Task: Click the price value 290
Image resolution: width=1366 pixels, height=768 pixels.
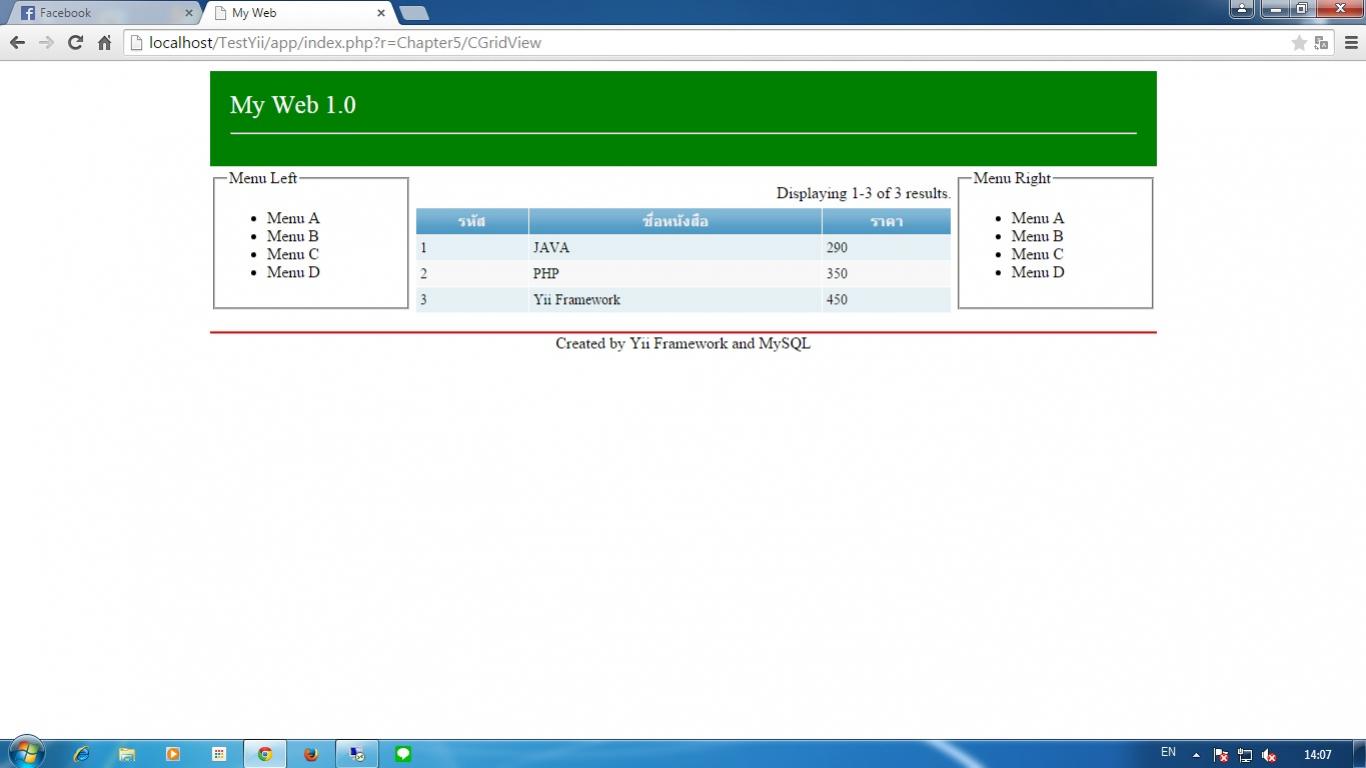Action: click(837, 247)
